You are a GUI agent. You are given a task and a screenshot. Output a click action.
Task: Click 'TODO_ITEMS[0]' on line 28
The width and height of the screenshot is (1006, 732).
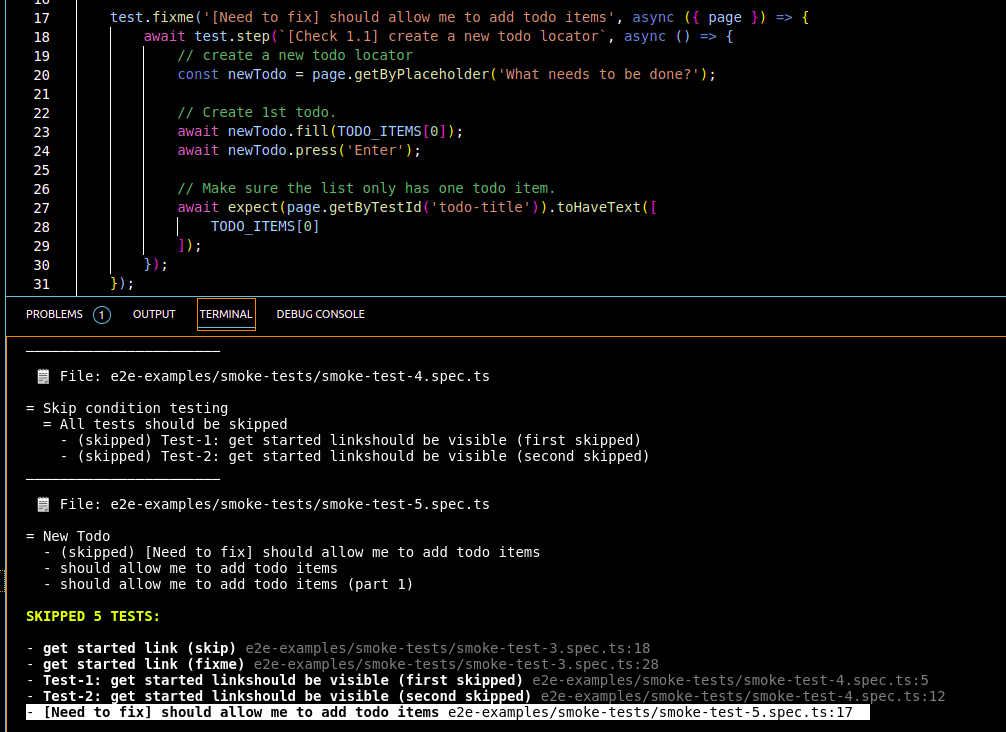pos(265,226)
